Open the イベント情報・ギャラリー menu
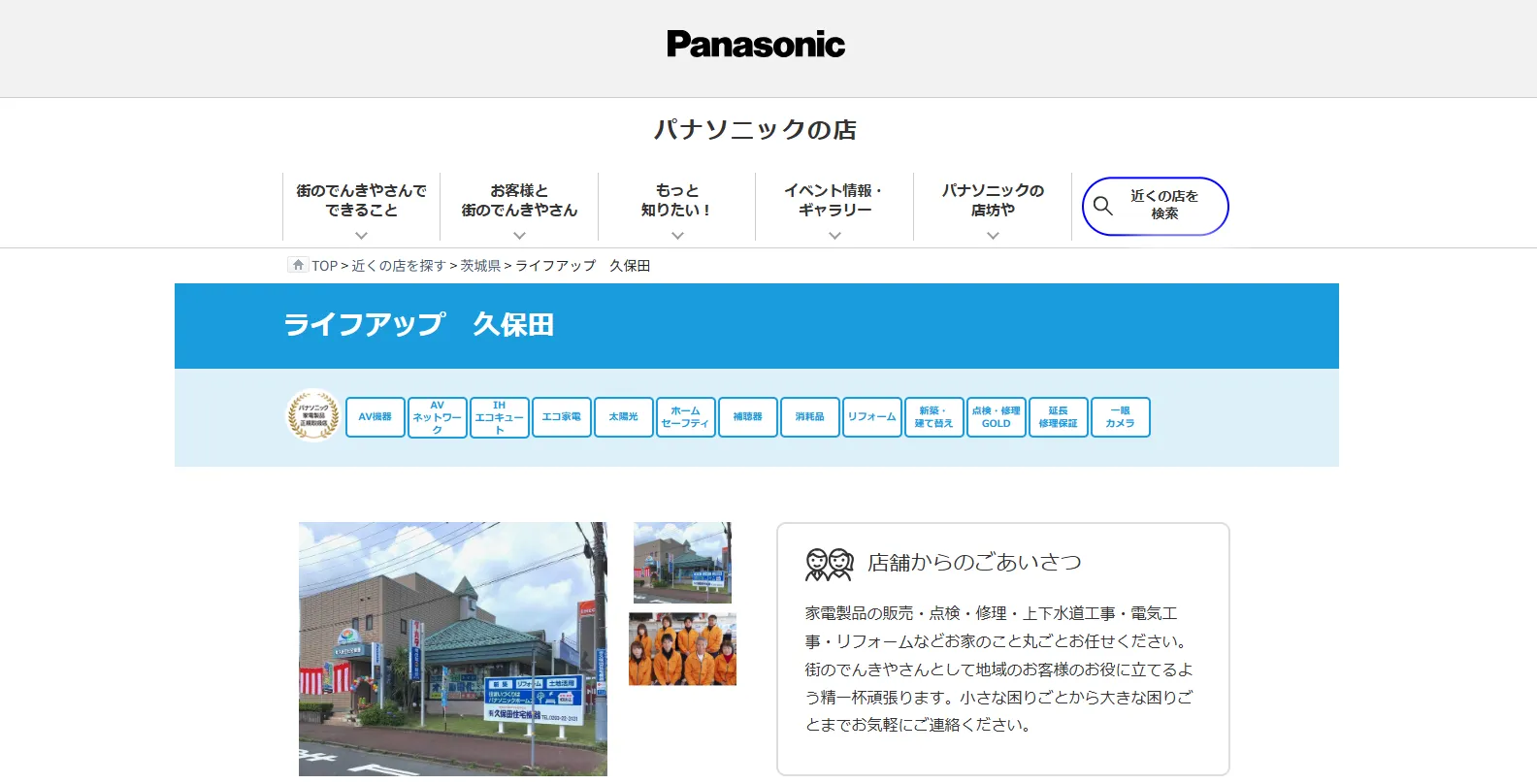 [x=834, y=206]
